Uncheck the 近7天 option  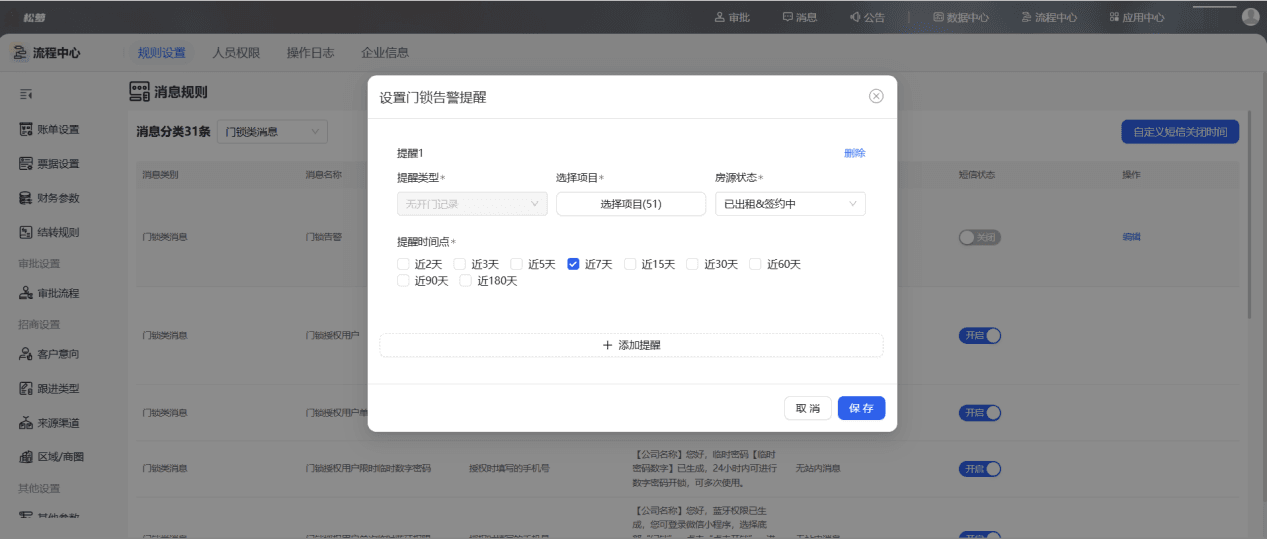coord(573,264)
